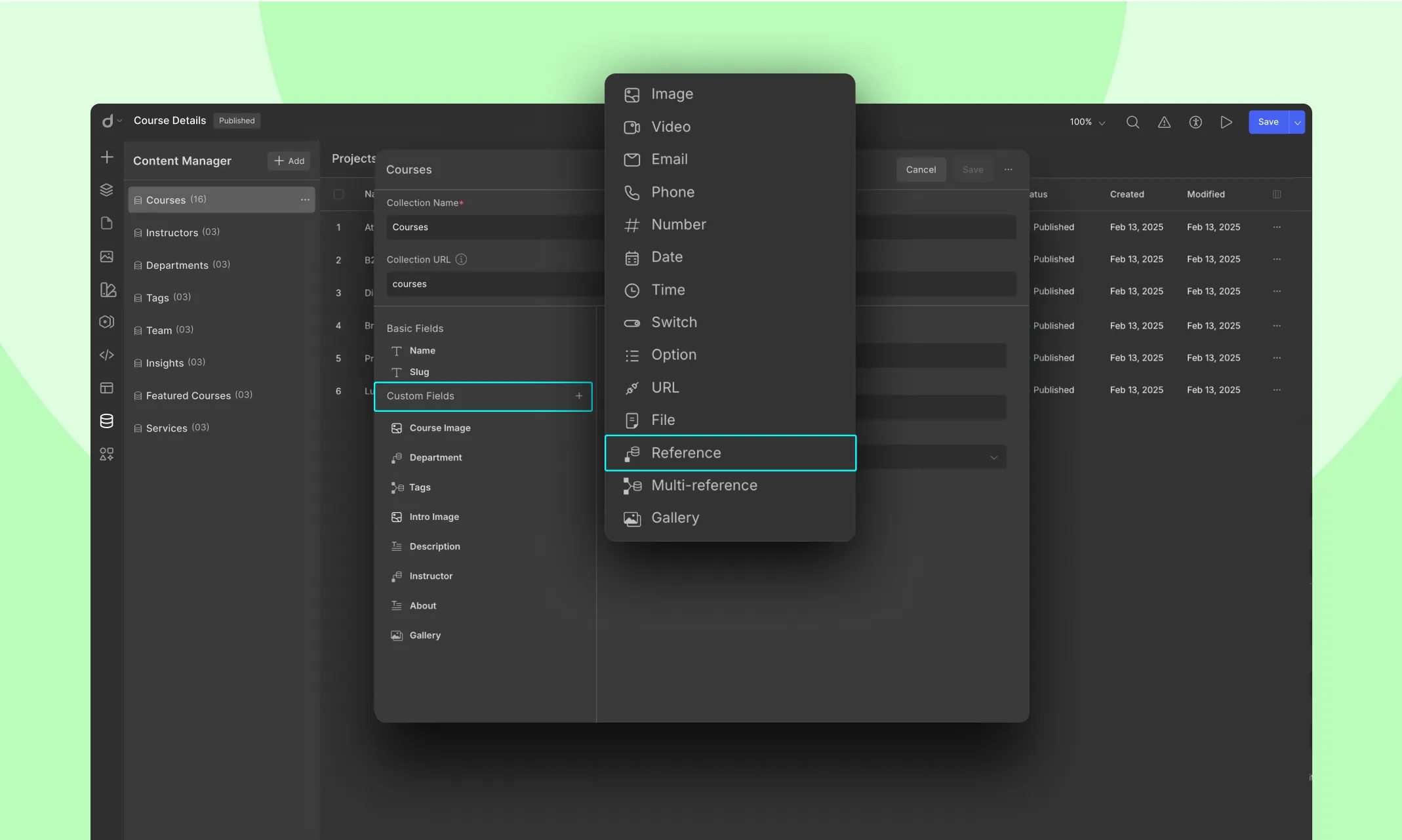Click the Collection URL info icon

[x=462, y=259]
